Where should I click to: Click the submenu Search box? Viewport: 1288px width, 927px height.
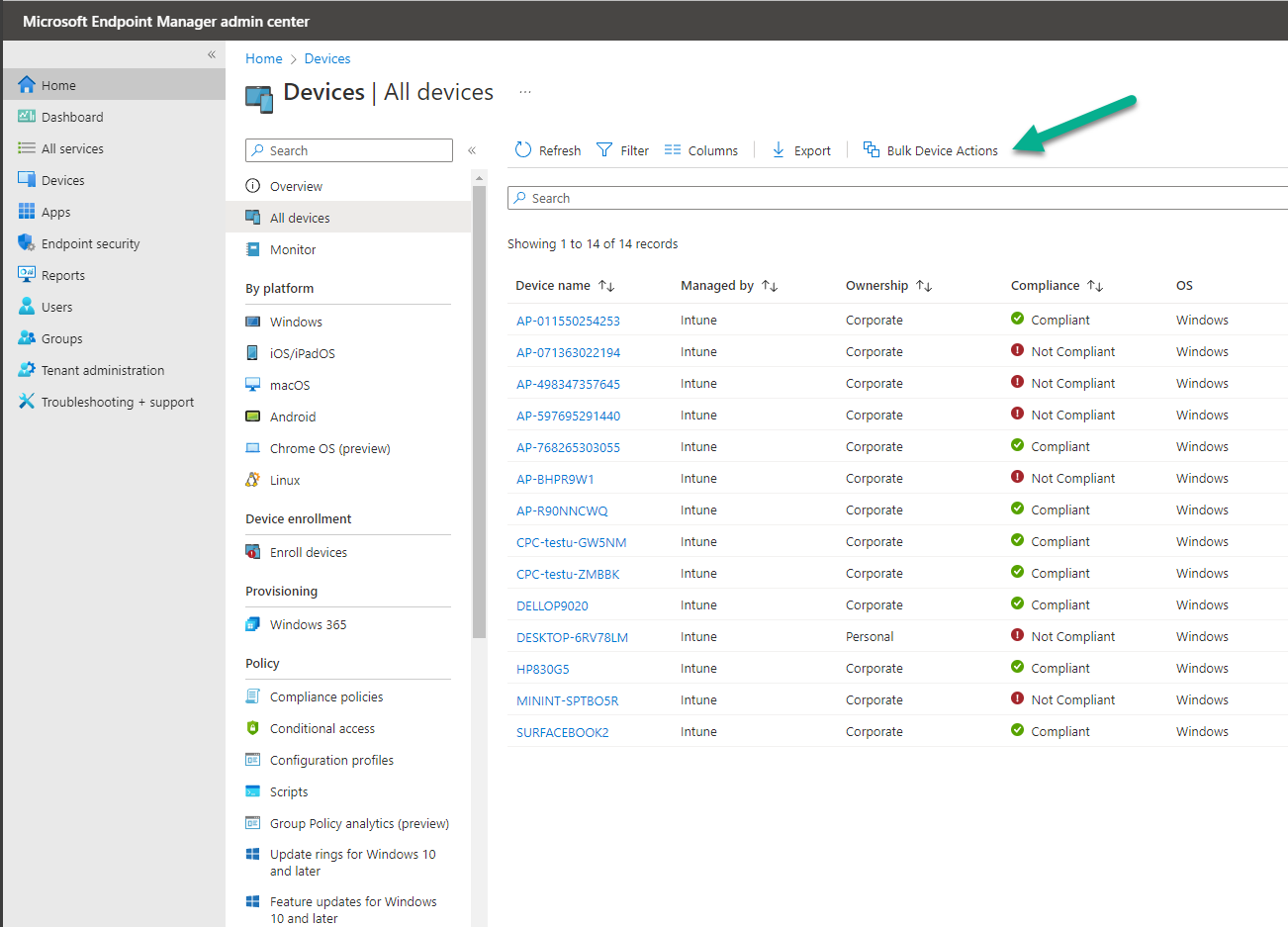349,150
